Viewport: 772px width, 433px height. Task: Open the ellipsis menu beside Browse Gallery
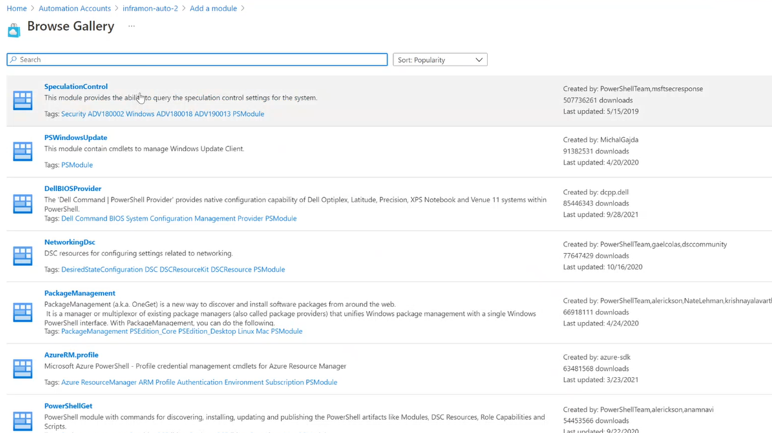131,27
